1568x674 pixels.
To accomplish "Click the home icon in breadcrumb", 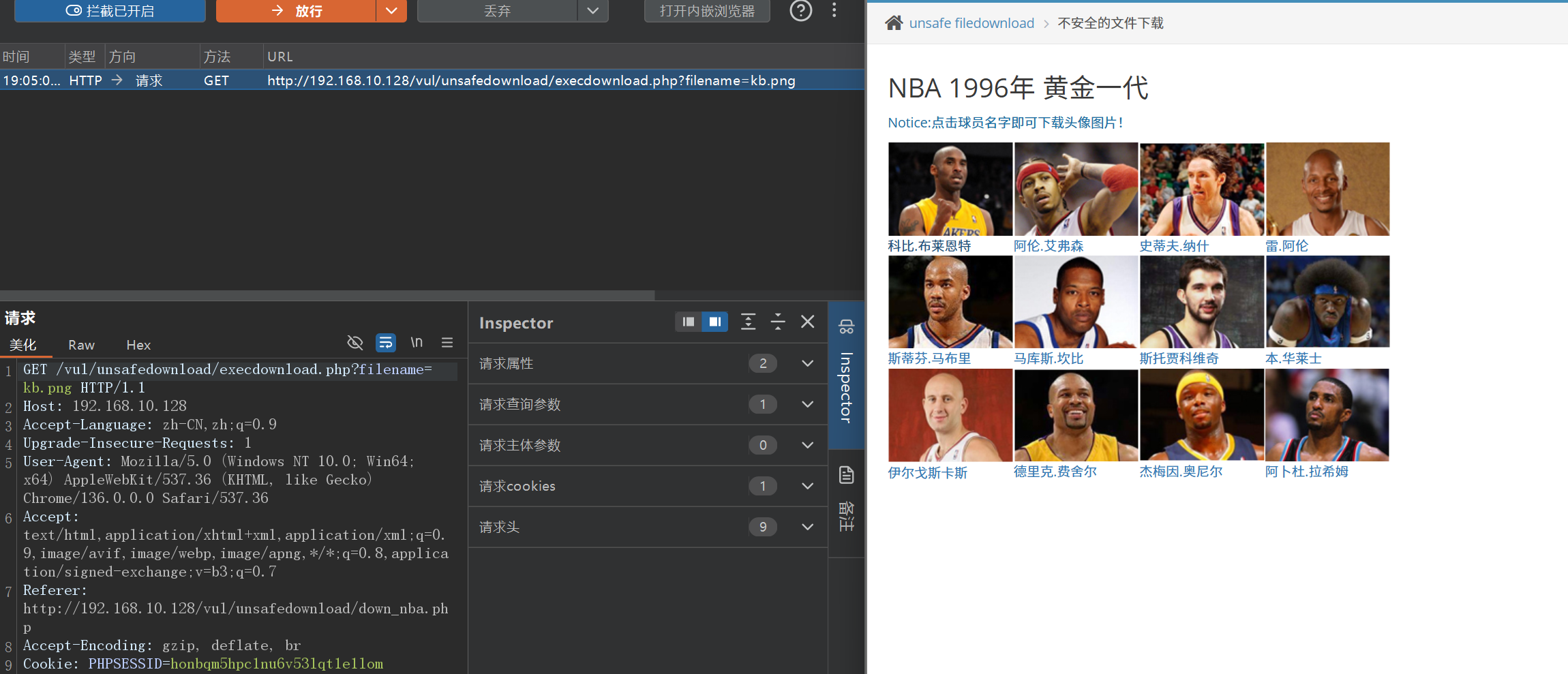I will pyautogui.click(x=893, y=23).
